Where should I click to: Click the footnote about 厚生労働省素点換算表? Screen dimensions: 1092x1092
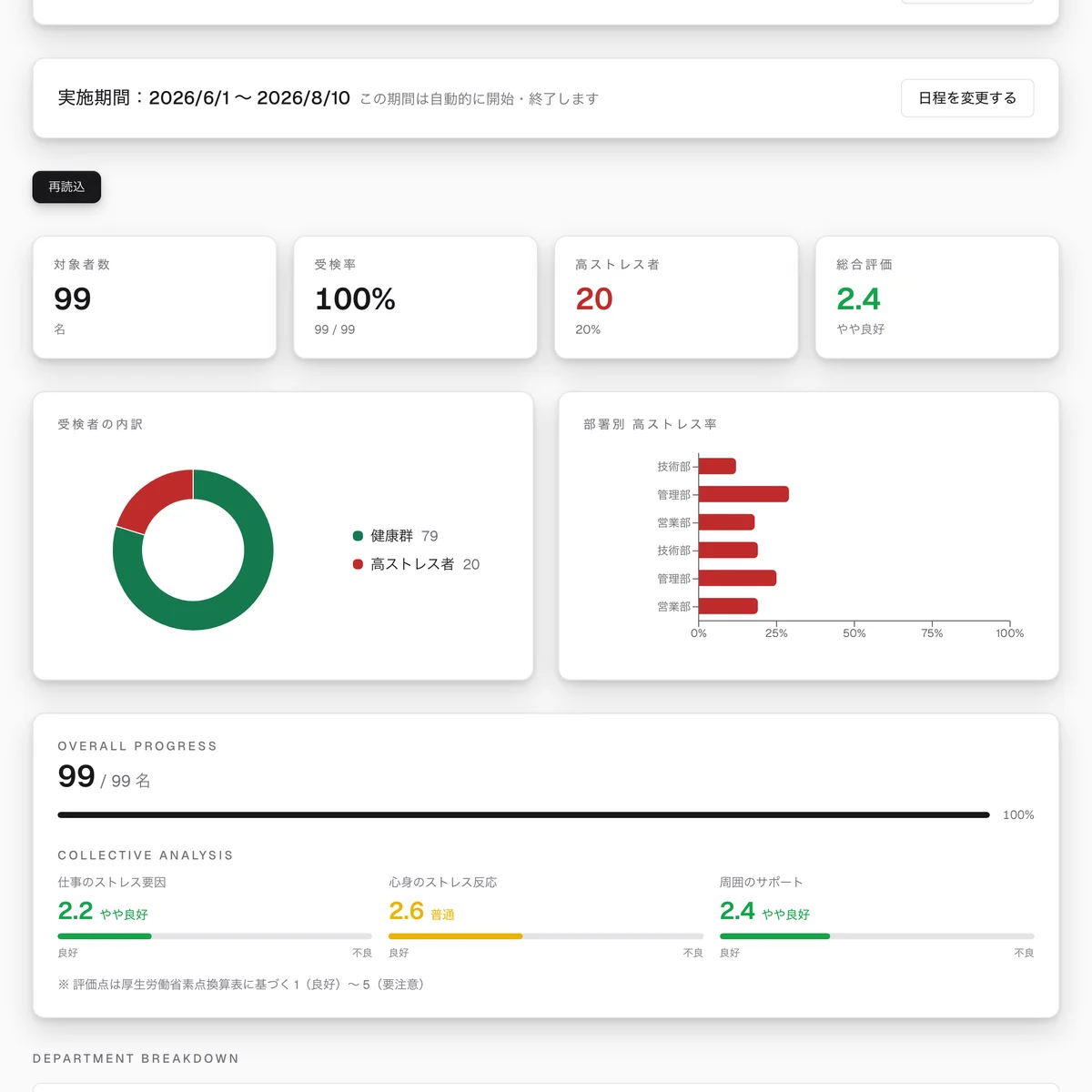pos(242,985)
